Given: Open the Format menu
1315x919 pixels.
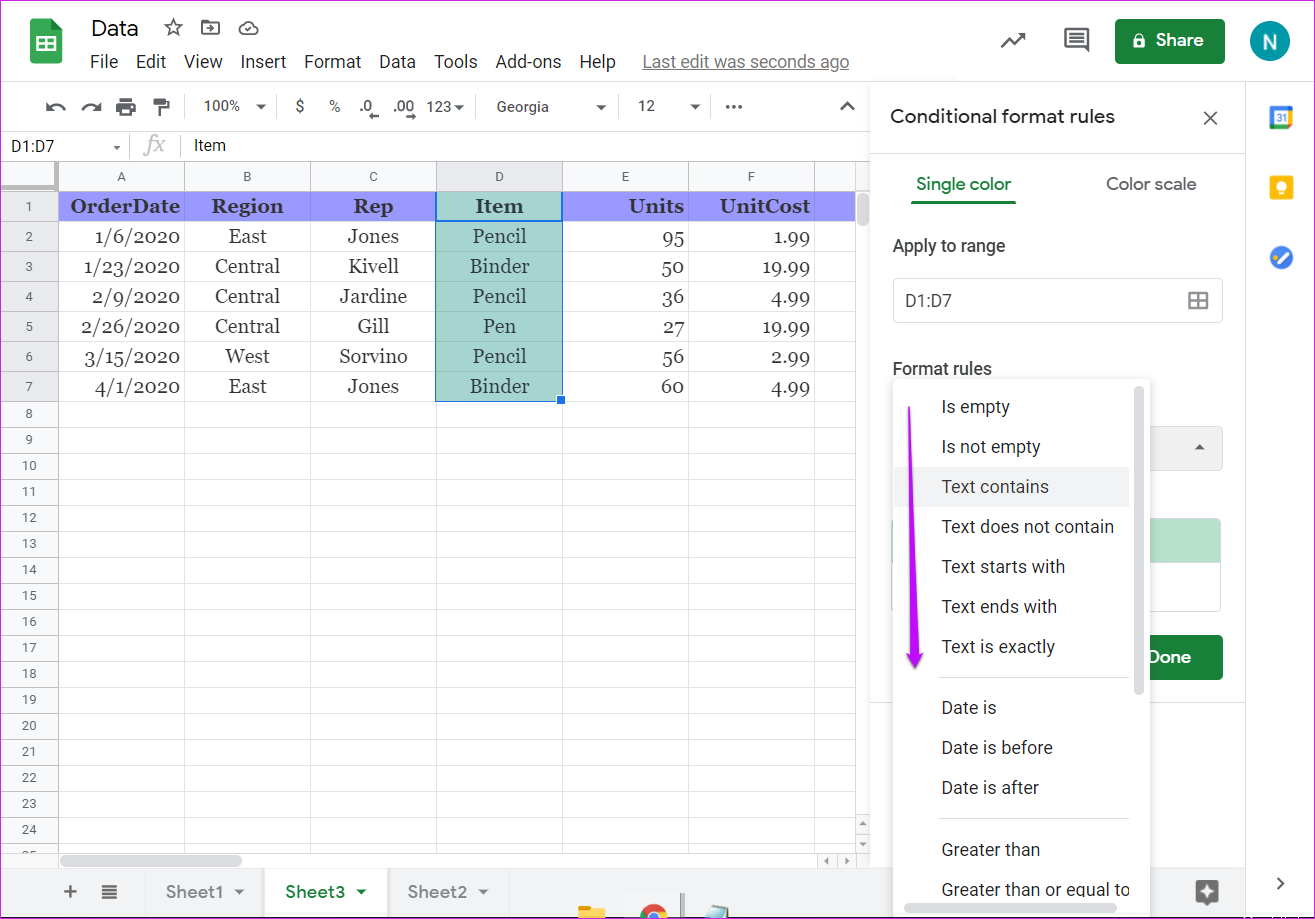Looking at the screenshot, I should pyautogui.click(x=333, y=62).
